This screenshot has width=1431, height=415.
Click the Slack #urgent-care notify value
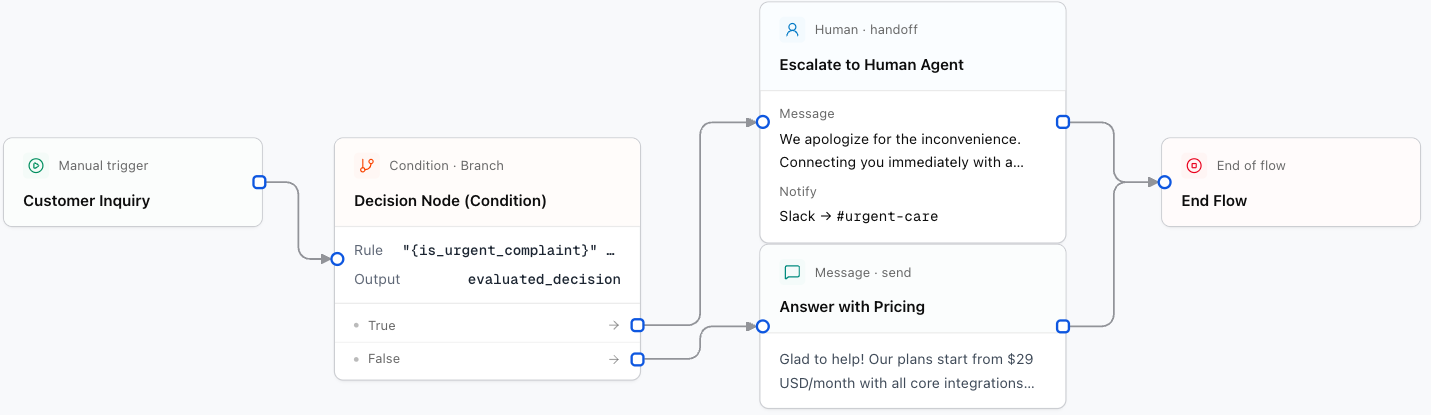(858, 216)
